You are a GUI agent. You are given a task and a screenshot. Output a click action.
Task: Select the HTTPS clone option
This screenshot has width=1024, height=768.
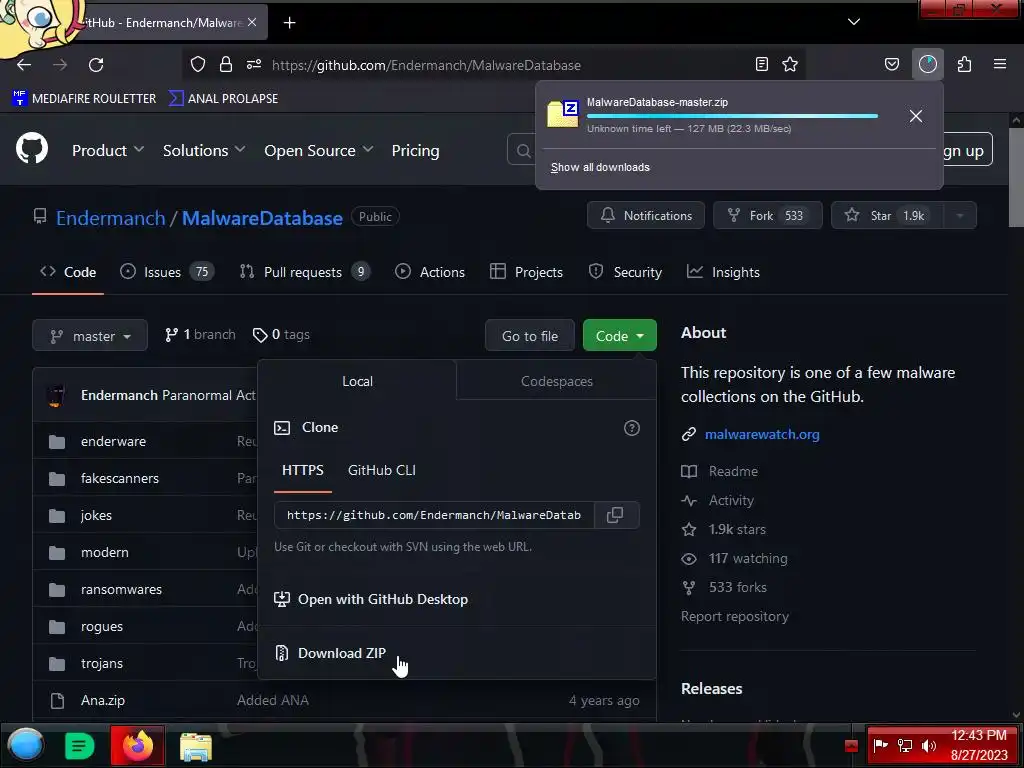click(302, 470)
